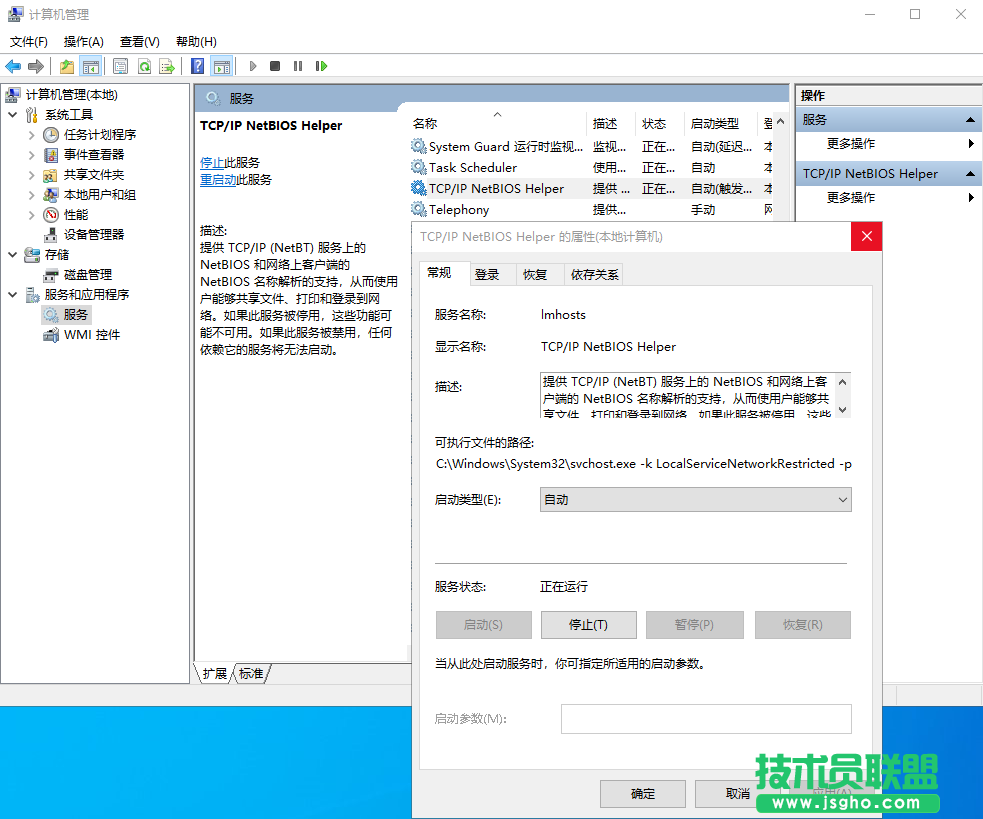
Task: Click the 停止(T) button
Action: click(x=588, y=625)
